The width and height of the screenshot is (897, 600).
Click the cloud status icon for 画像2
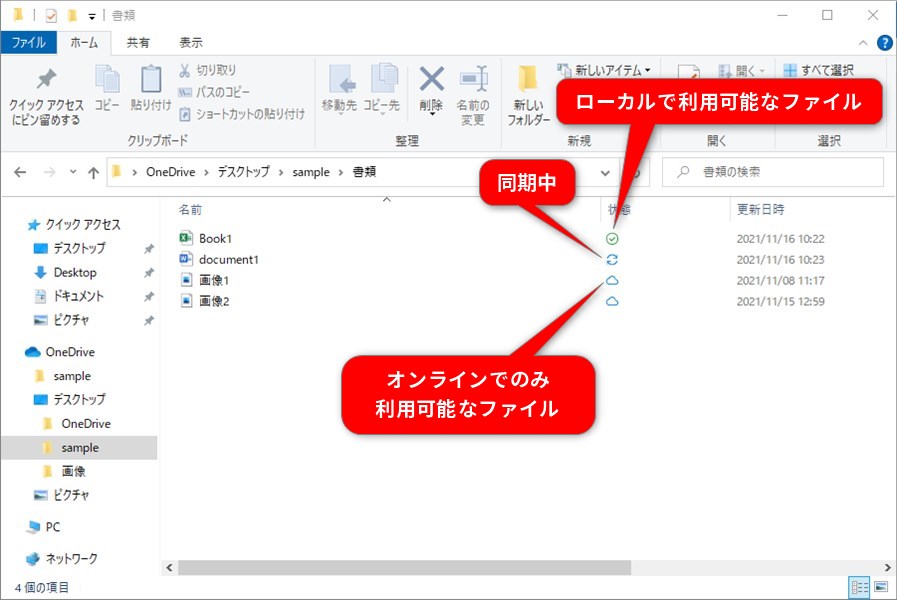point(612,301)
